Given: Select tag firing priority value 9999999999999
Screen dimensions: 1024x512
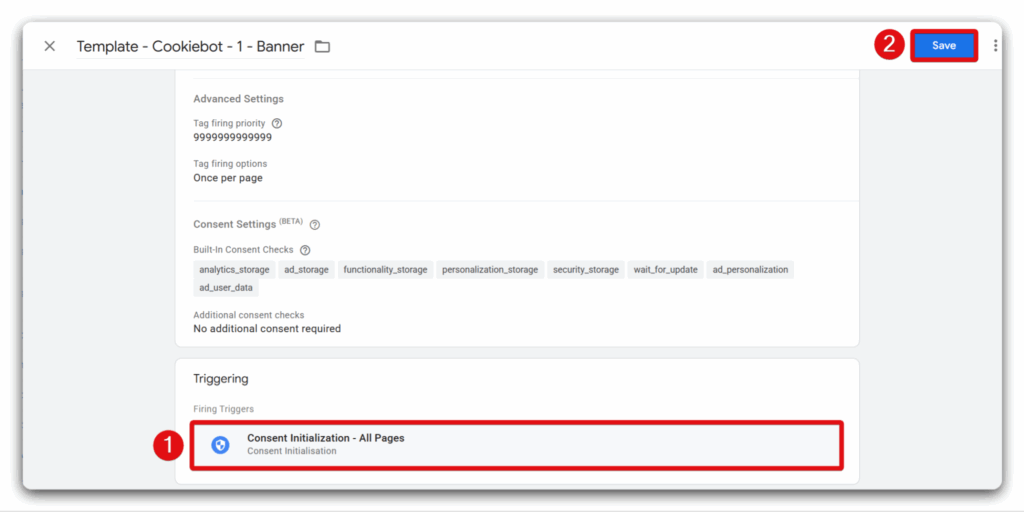Looking at the screenshot, I should pyautogui.click(x=232, y=138).
